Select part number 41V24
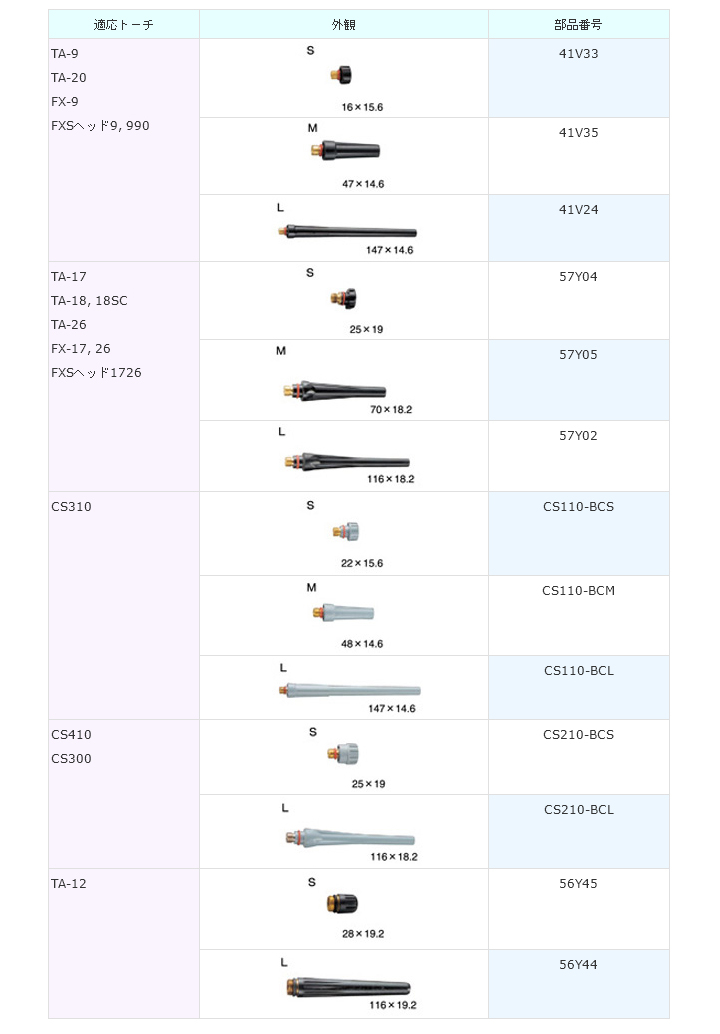The height and width of the screenshot is (1034, 720). coord(578,210)
